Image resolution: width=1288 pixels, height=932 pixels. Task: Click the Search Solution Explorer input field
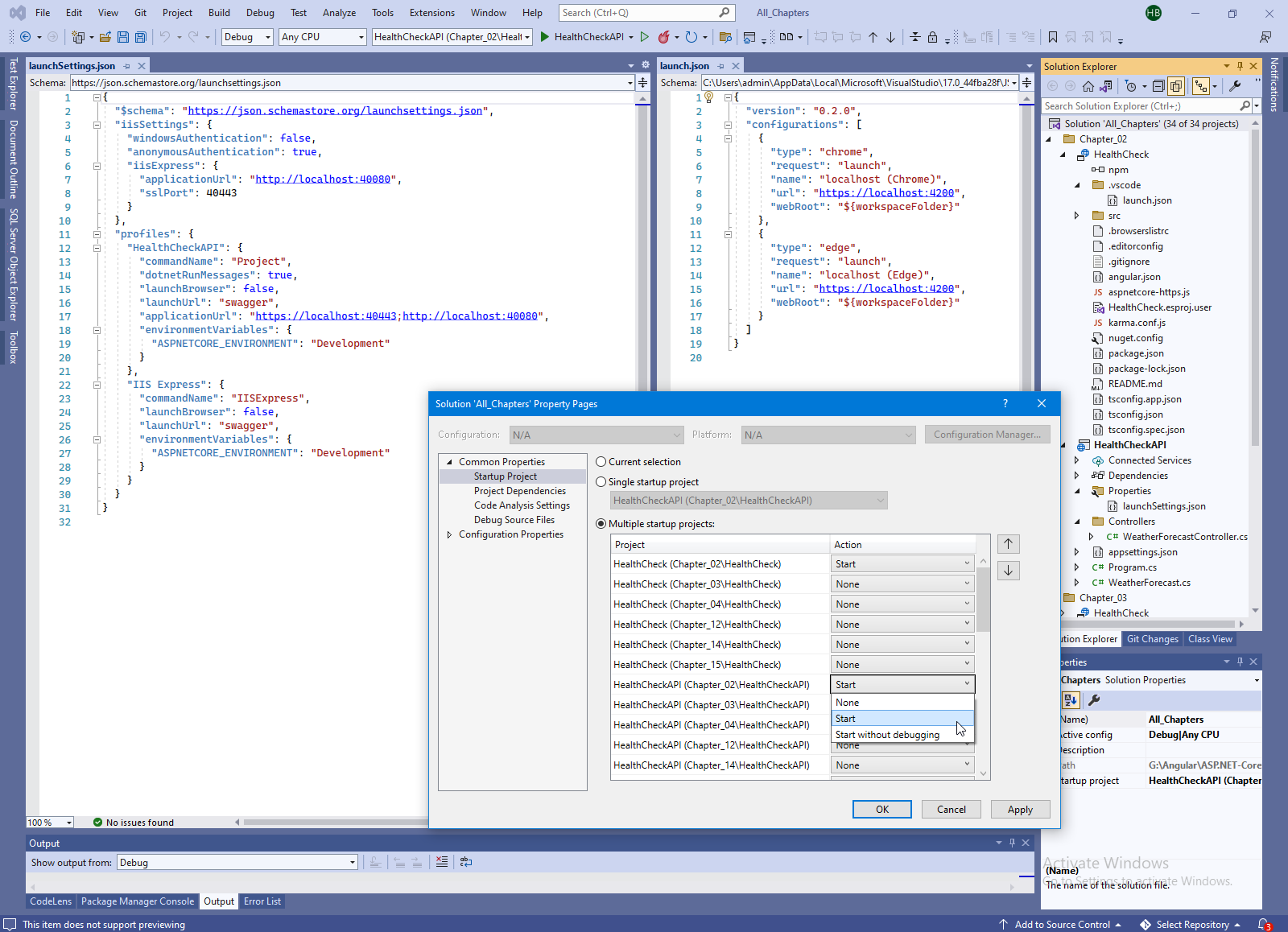[x=1140, y=106]
